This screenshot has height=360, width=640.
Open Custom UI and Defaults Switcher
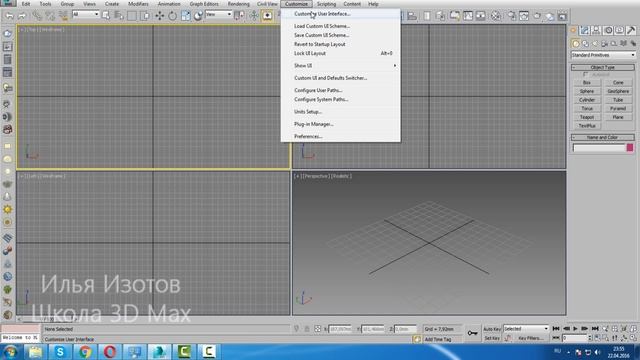coord(341,78)
